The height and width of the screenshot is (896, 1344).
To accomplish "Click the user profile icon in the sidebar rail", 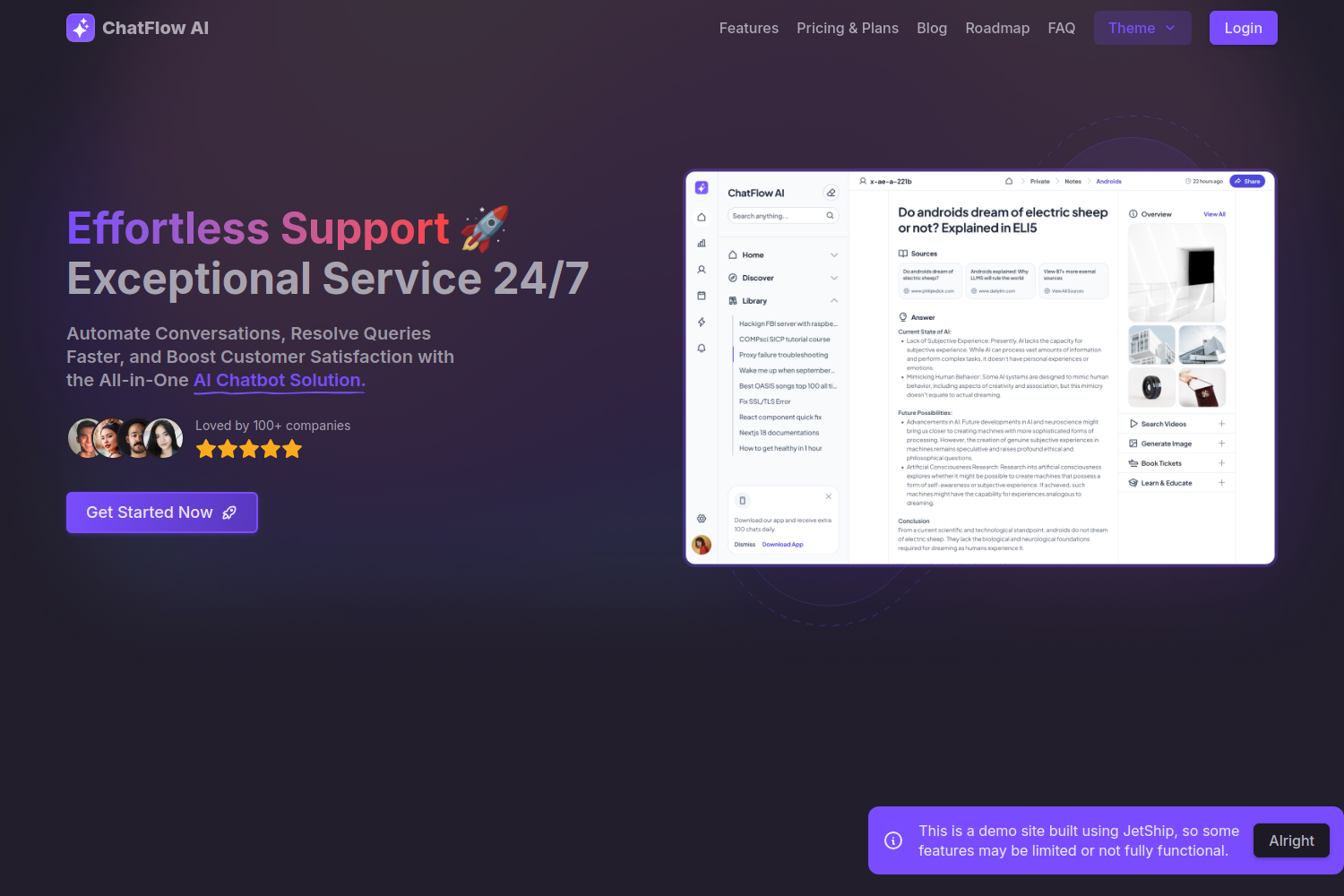I will [702, 270].
